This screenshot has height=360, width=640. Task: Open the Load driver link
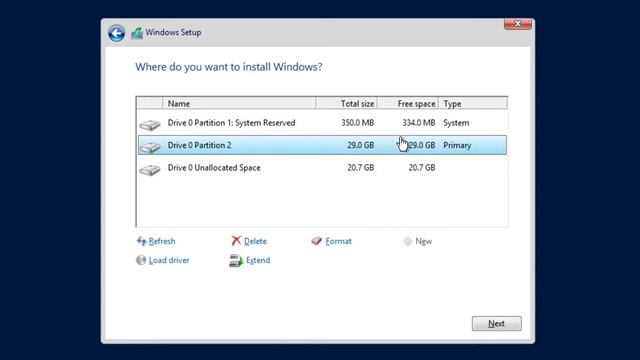[169, 260]
